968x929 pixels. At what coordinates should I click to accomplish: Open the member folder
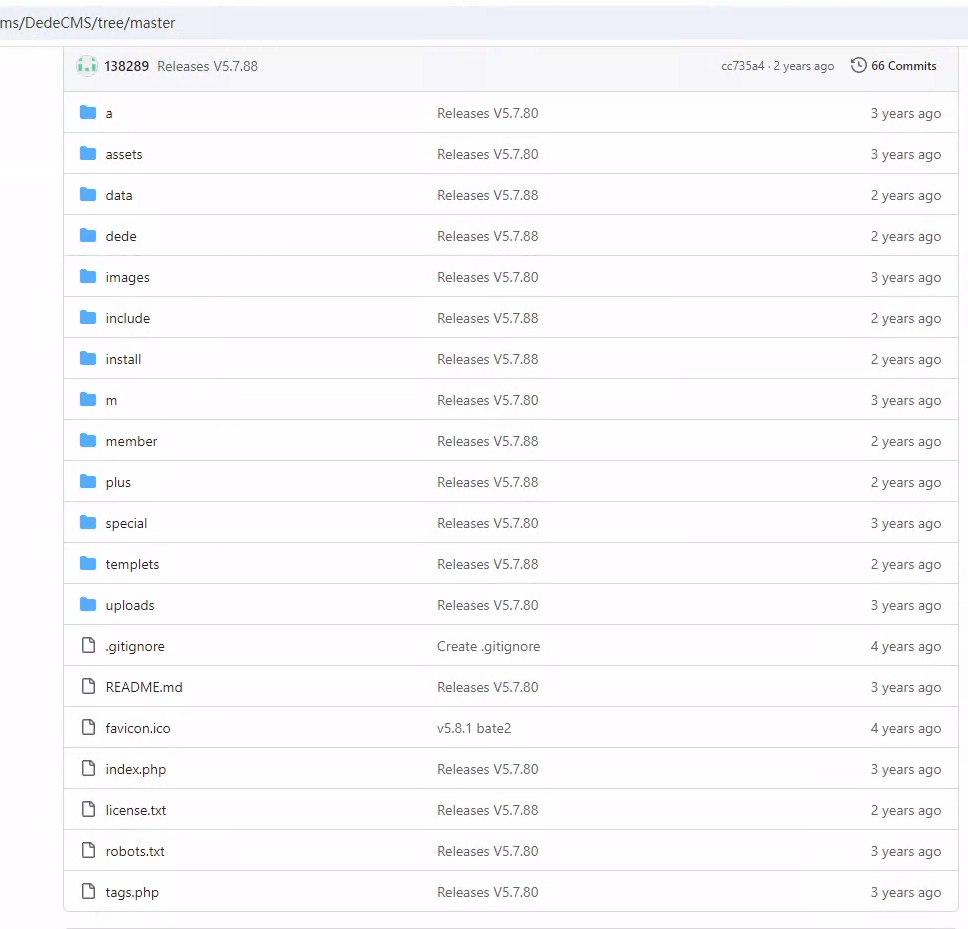[x=131, y=441]
